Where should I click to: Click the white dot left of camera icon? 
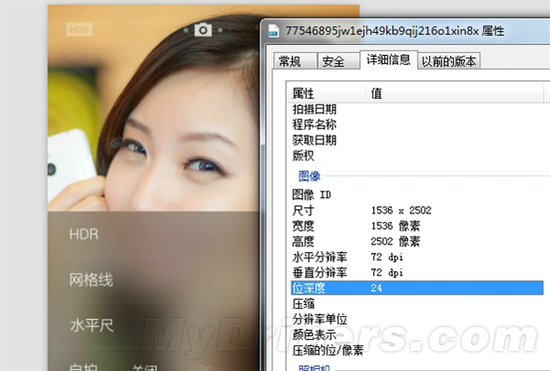pyautogui.click(x=186, y=30)
